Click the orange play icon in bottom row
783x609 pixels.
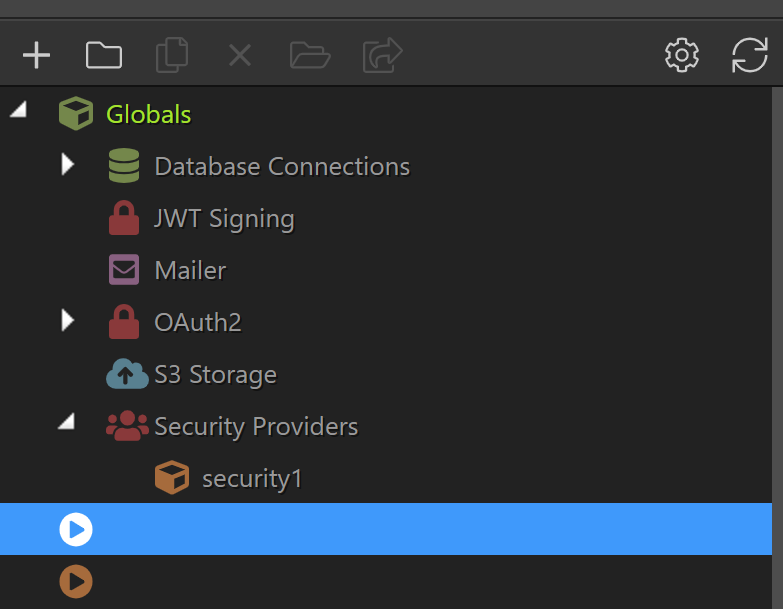tap(76, 582)
